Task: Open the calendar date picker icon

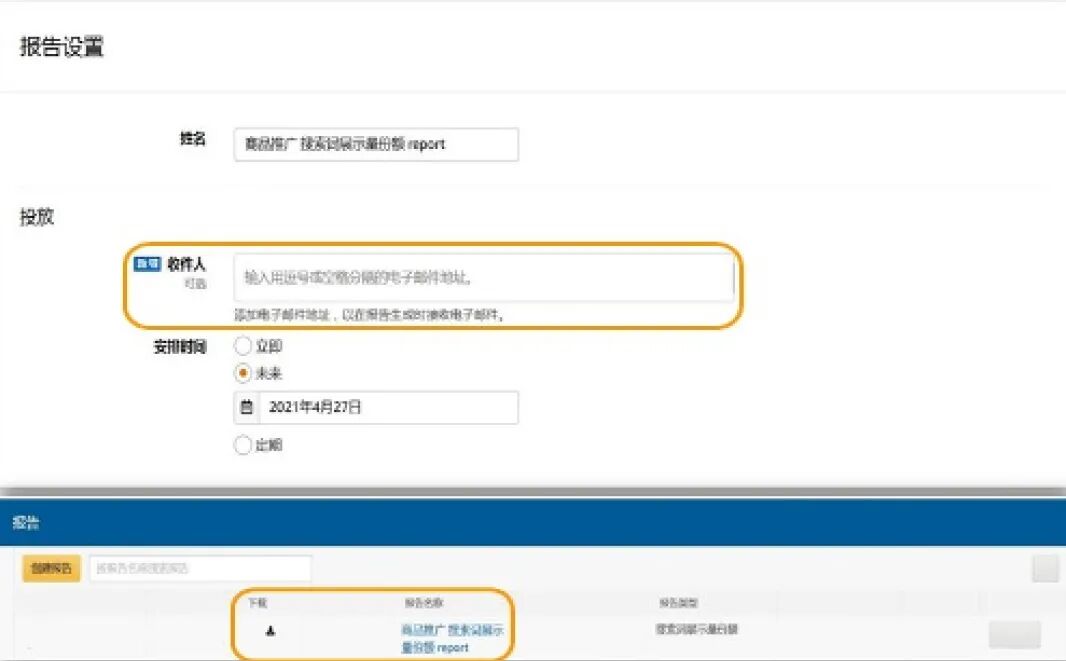Action: [248, 407]
